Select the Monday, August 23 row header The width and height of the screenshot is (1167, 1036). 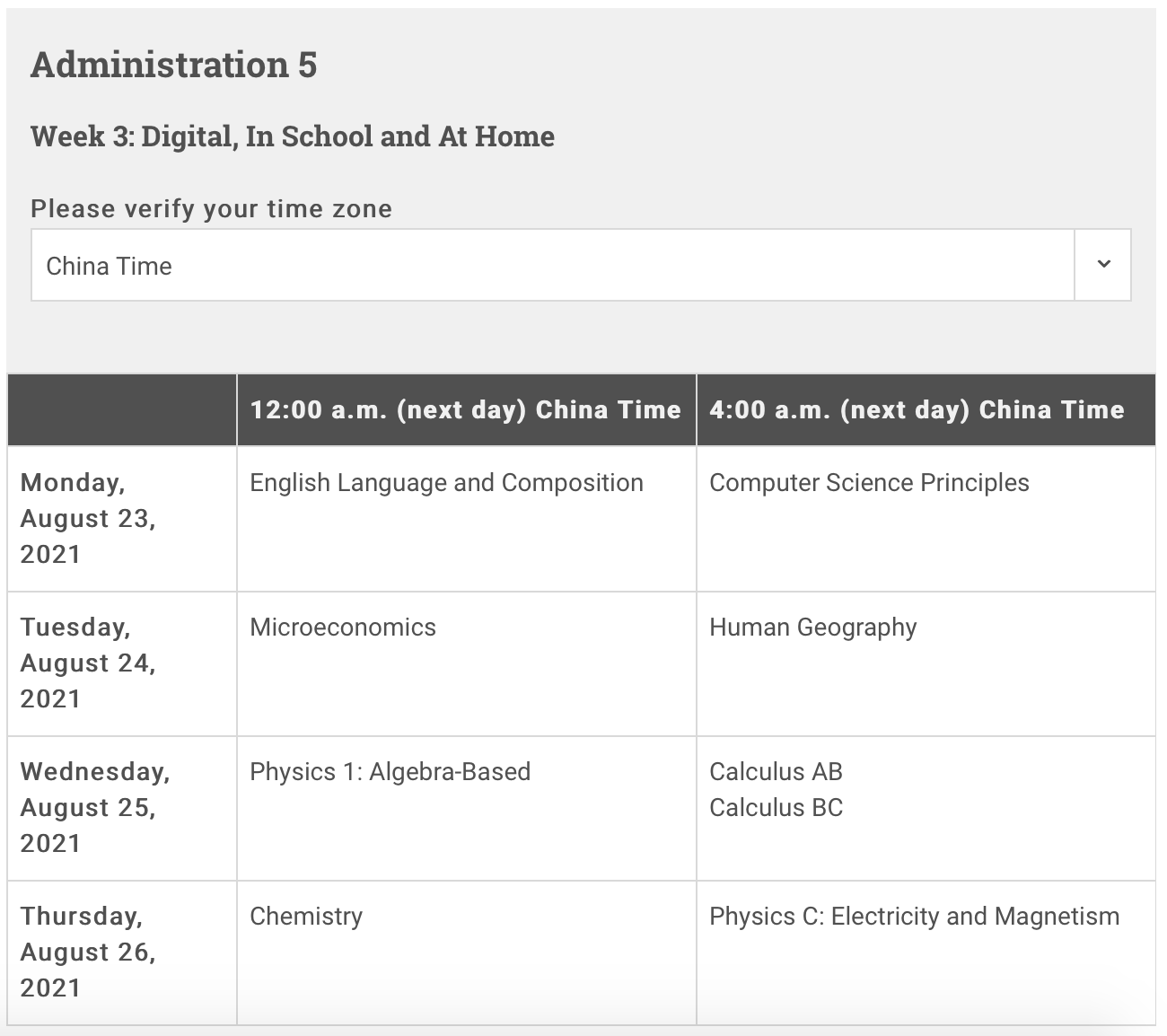(x=88, y=518)
